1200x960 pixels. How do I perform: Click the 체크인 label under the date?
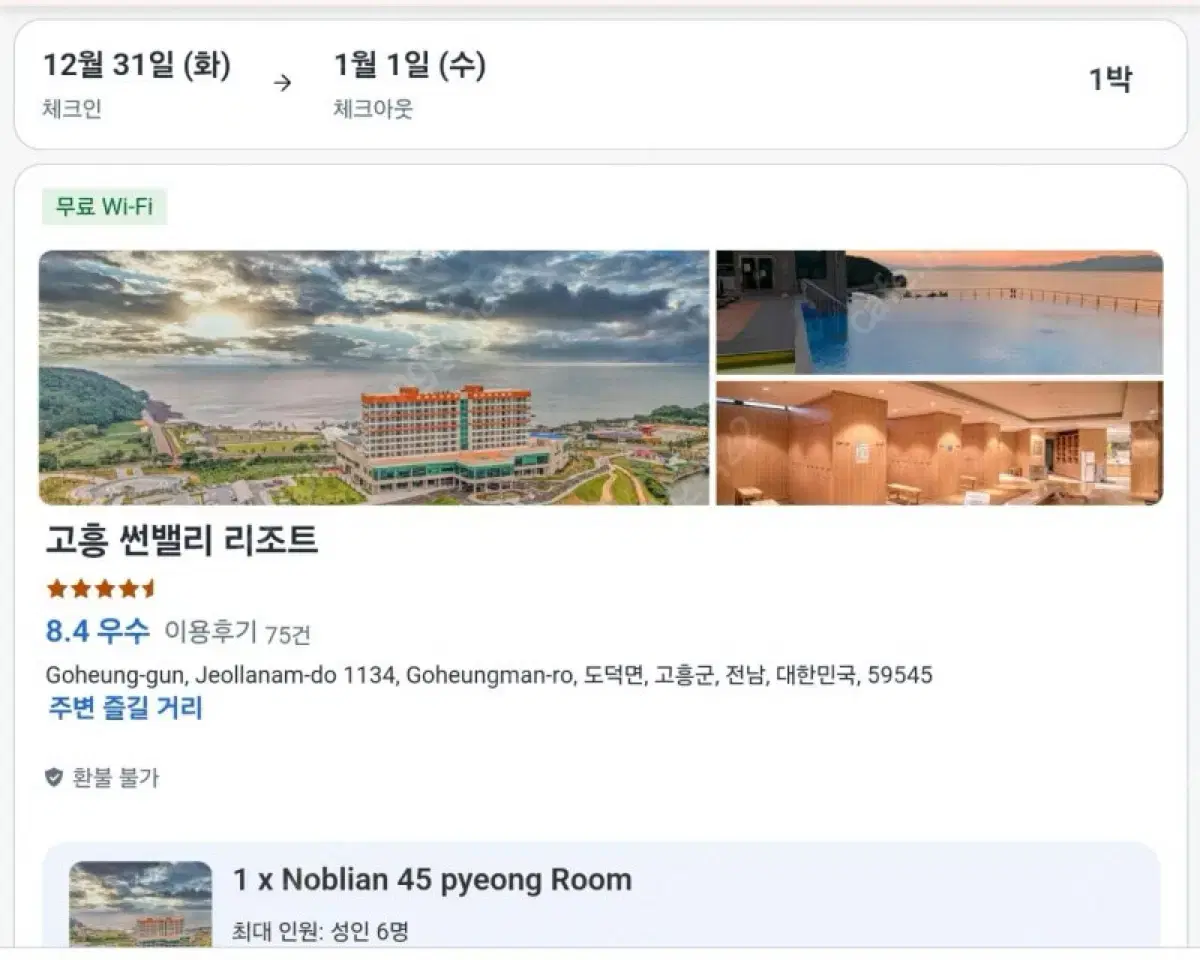[72, 109]
